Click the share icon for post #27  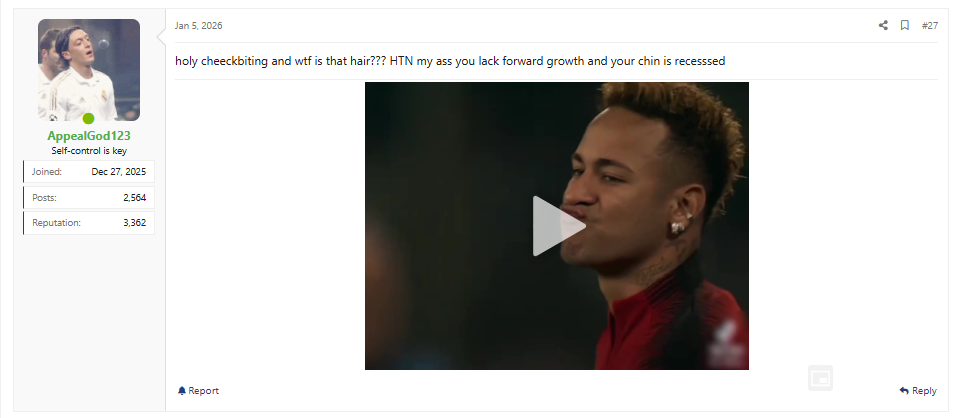click(883, 25)
